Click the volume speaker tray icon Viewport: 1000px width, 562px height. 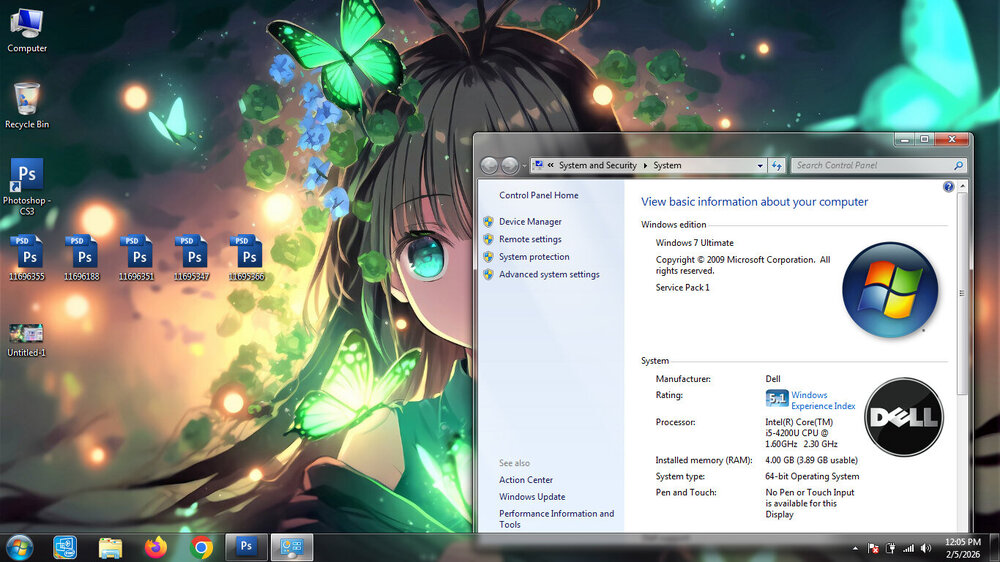(x=926, y=548)
